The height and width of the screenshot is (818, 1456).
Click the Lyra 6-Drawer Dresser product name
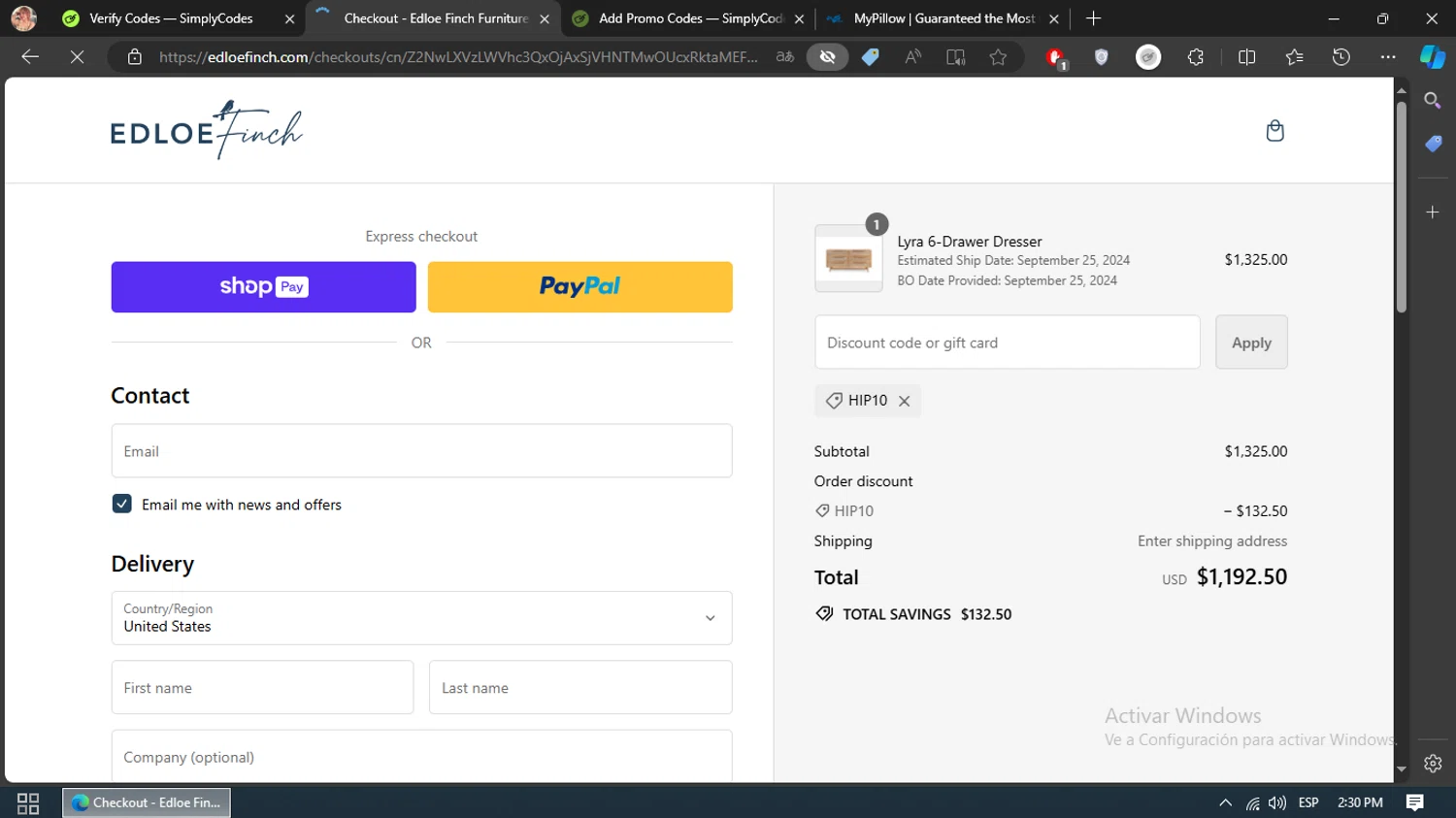pos(970,242)
